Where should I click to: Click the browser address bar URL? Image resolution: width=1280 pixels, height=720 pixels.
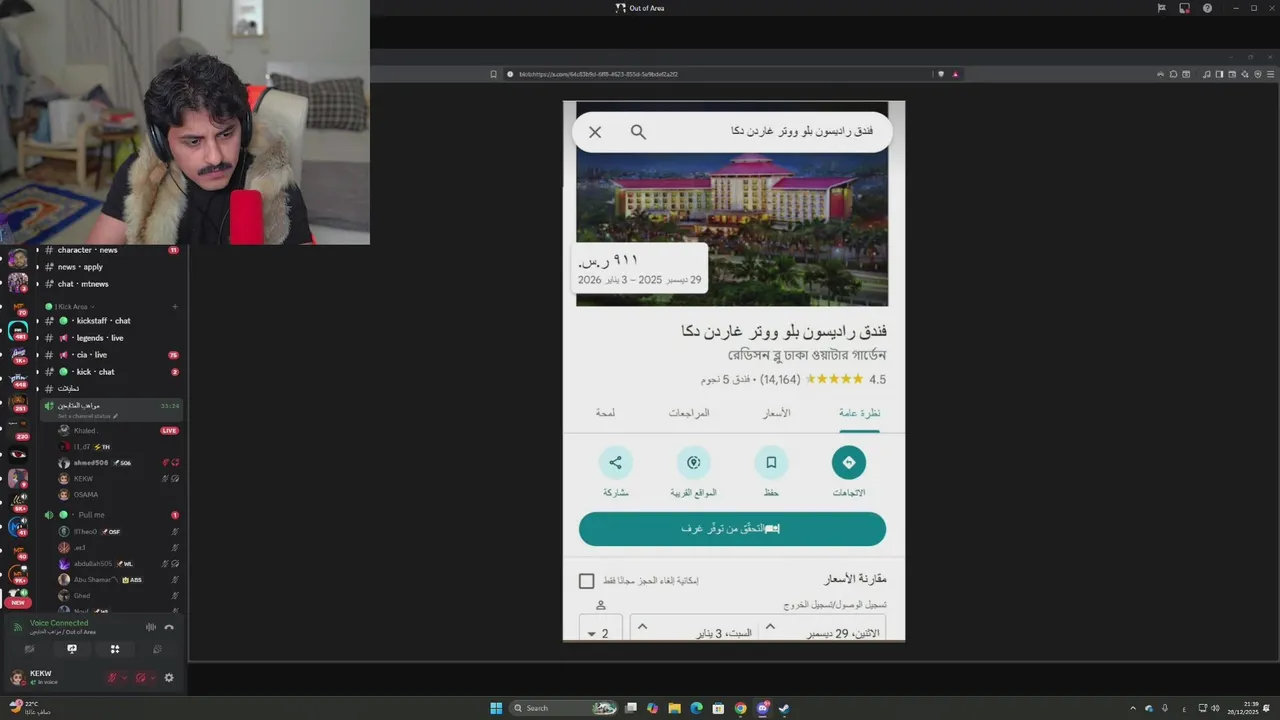pos(598,74)
